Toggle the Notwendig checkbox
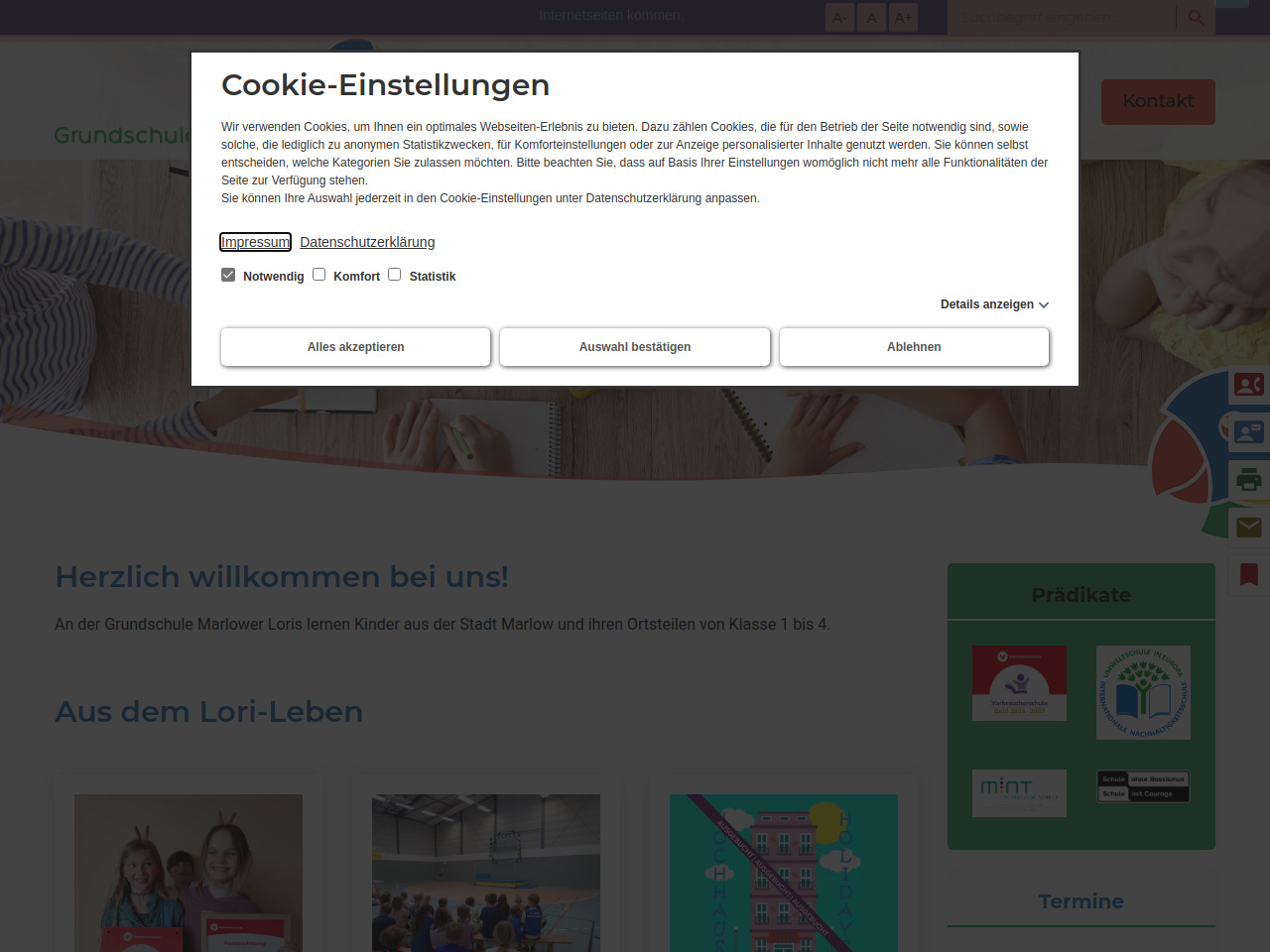The height and width of the screenshot is (952, 1270). click(228, 275)
